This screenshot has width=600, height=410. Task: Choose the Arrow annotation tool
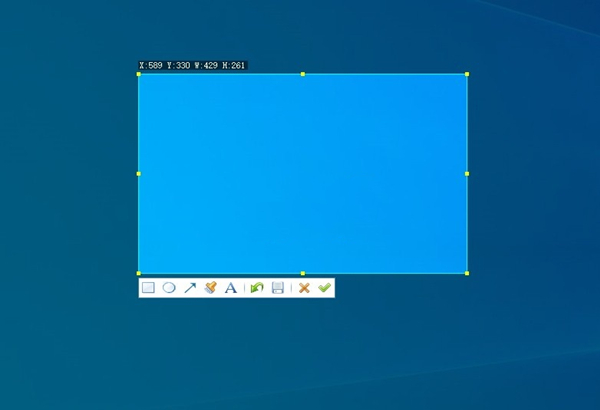pyautogui.click(x=190, y=288)
